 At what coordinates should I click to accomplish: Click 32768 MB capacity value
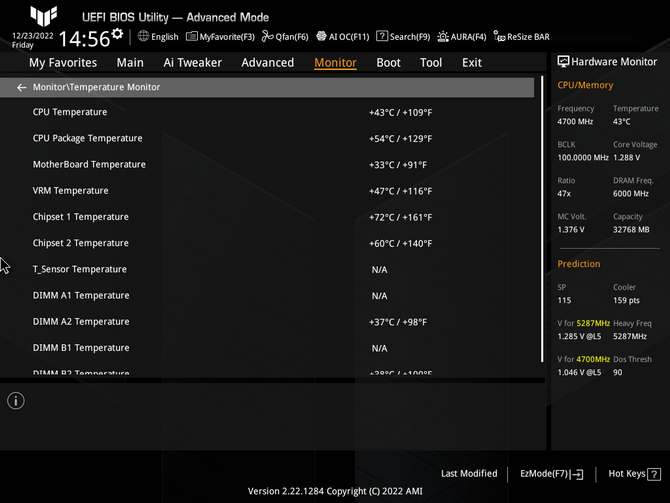631,230
